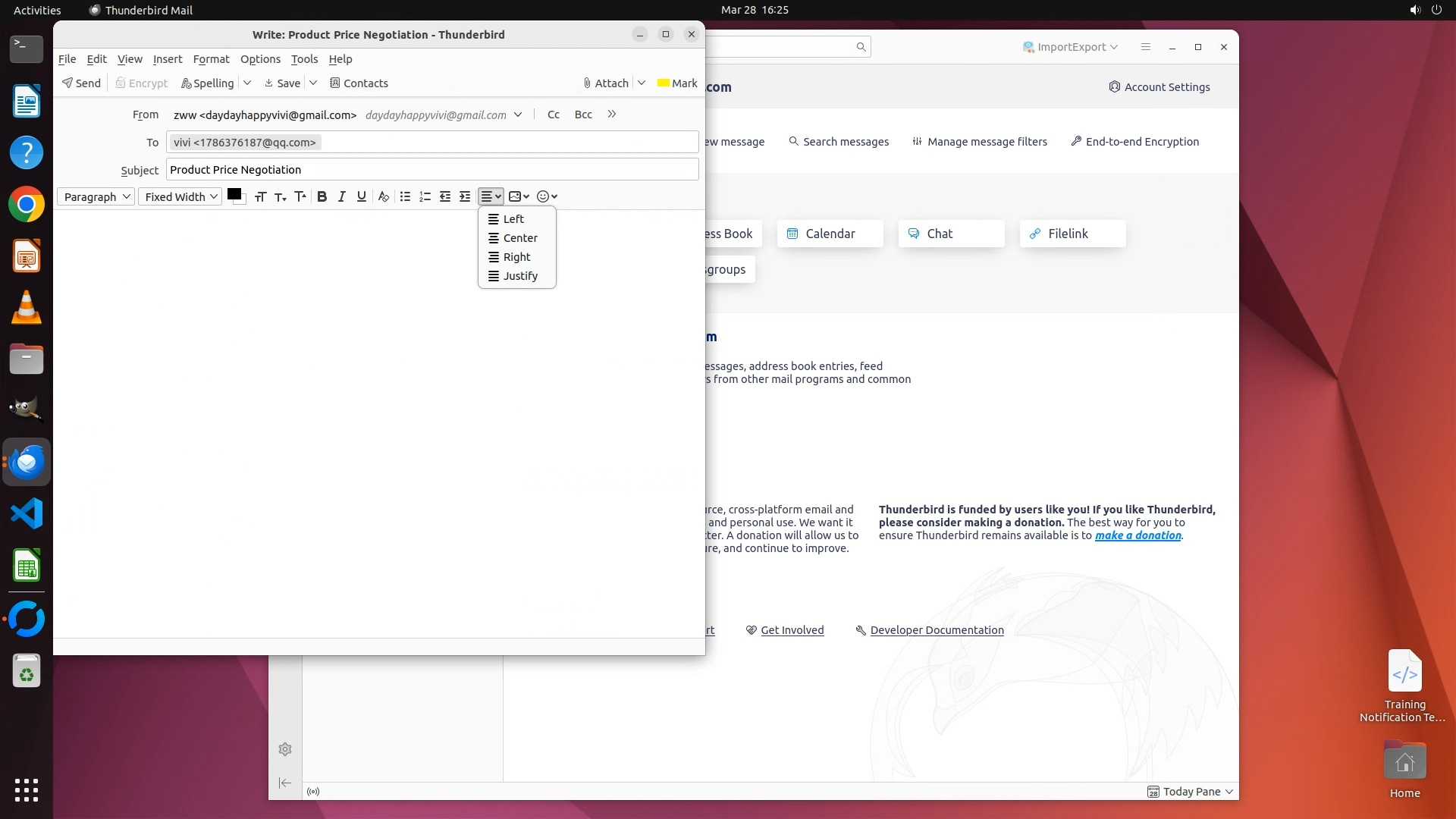The image size is (1456, 819).
Task: Open the Format menu
Action: click(x=211, y=59)
